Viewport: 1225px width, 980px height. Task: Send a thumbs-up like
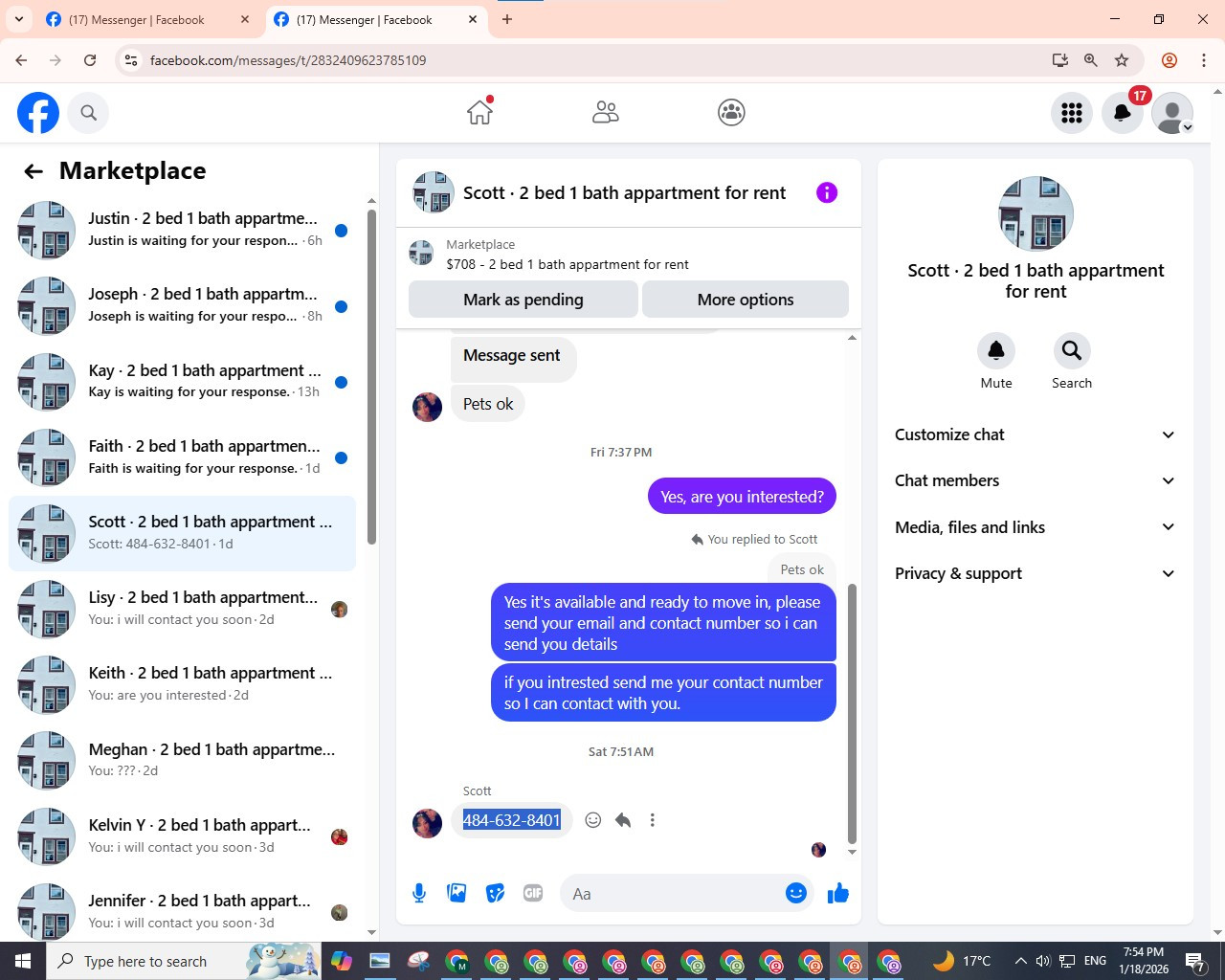838,893
